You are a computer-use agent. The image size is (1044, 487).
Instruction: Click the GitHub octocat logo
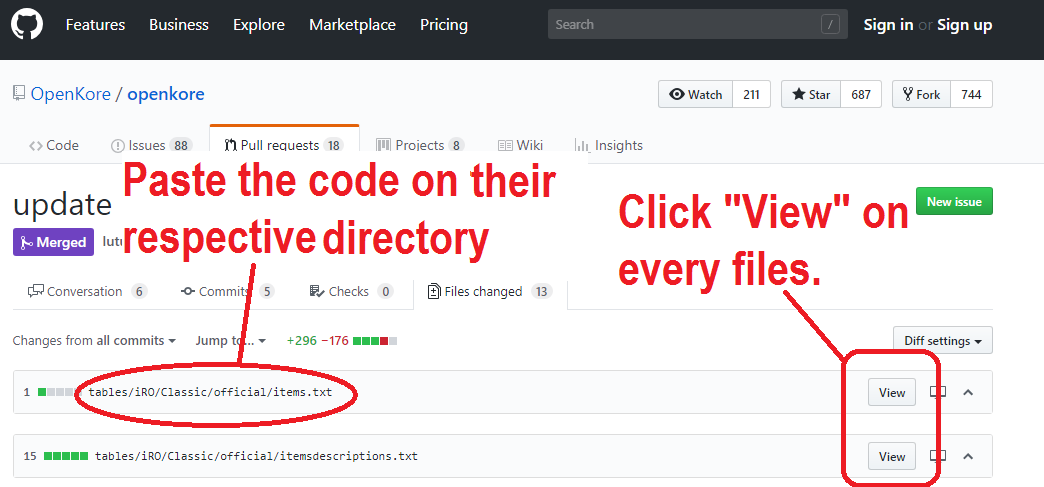(x=27, y=25)
